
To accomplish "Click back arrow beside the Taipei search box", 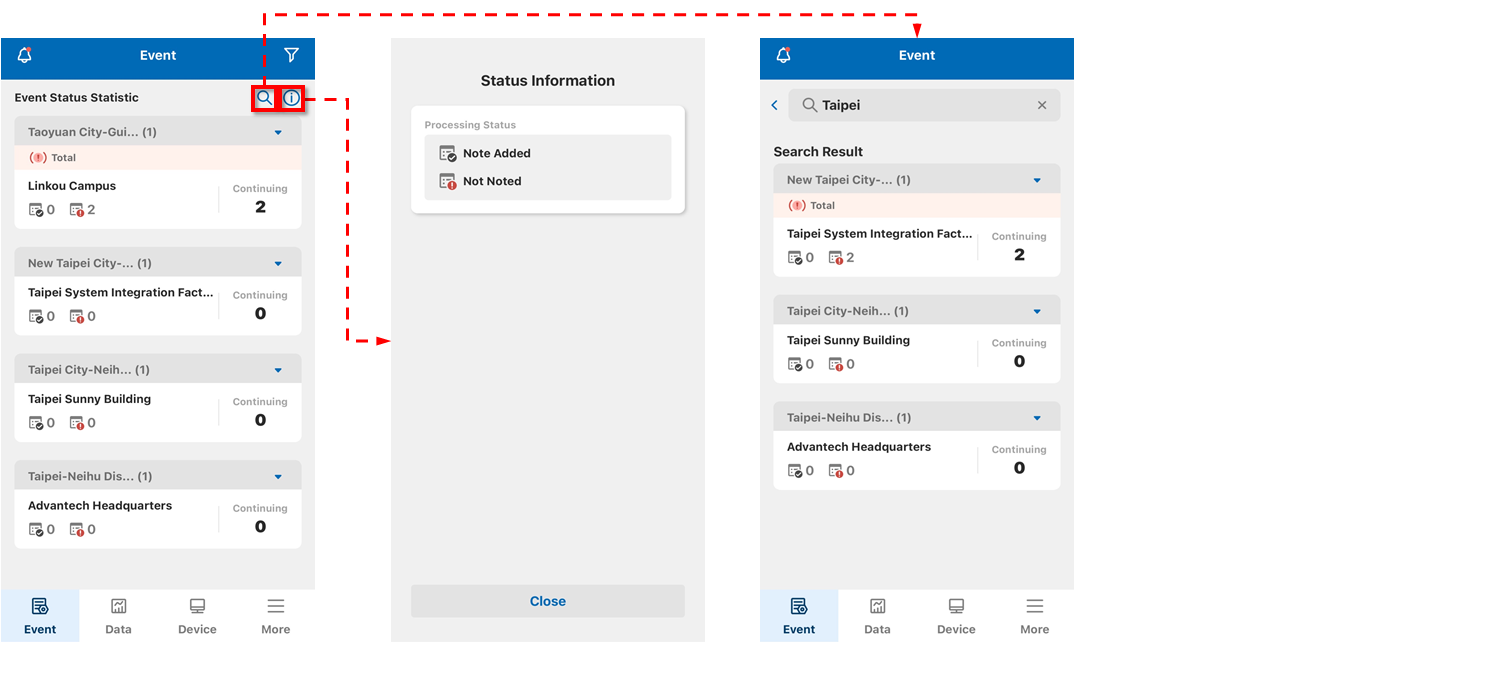I will (775, 105).
